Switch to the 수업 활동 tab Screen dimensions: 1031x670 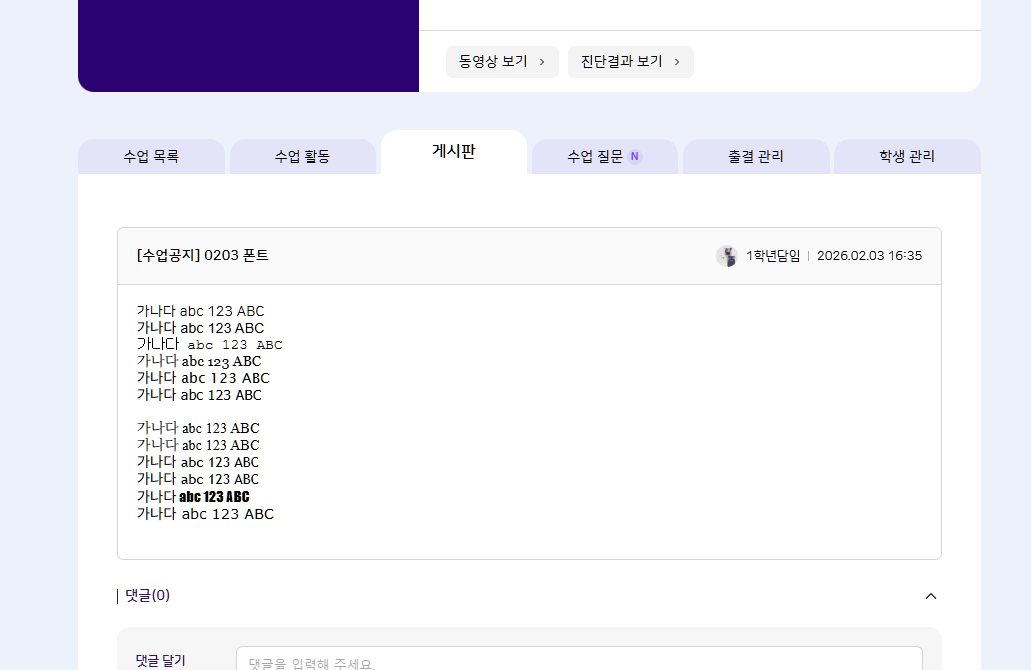302,157
